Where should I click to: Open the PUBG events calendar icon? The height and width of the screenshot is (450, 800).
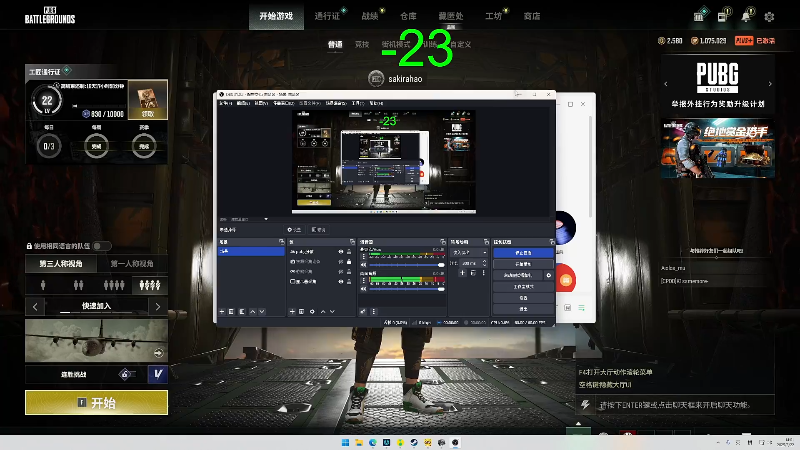(x=699, y=16)
